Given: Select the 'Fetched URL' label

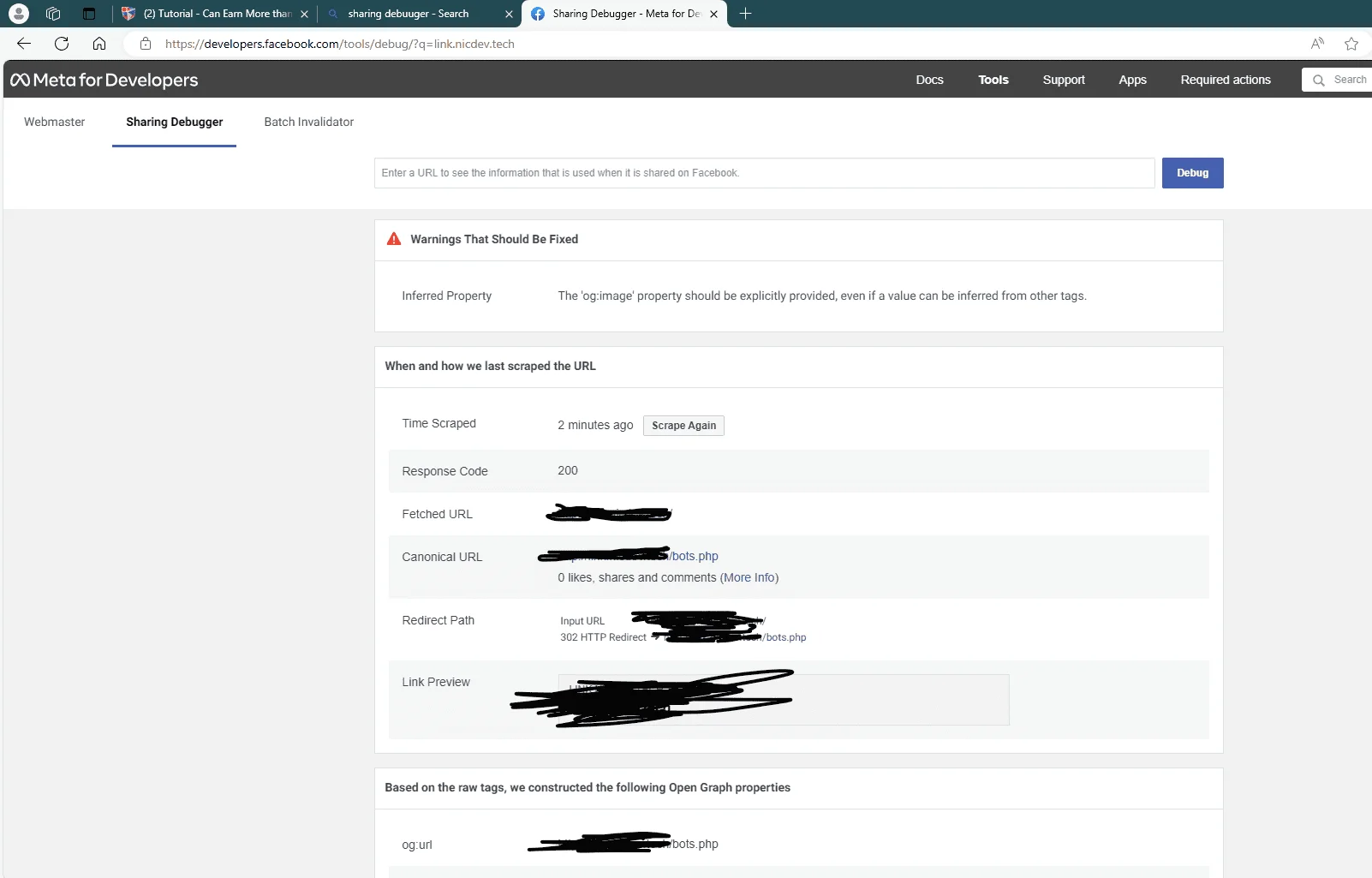Looking at the screenshot, I should (x=437, y=514).
